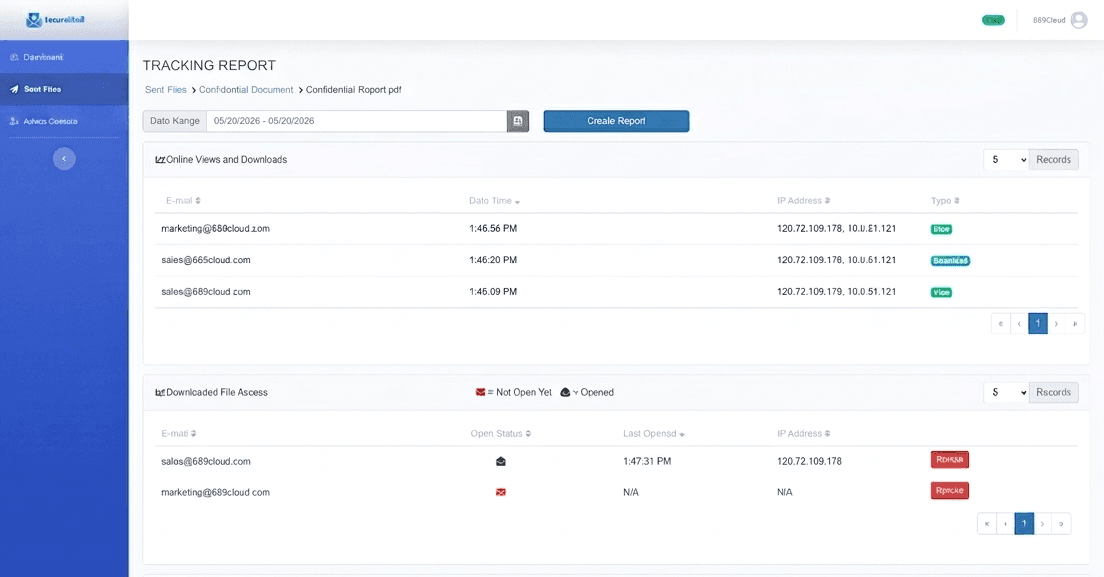Click the TRACKING REPORT heading
The image size is (1104, 577).
tap(209, 65)
